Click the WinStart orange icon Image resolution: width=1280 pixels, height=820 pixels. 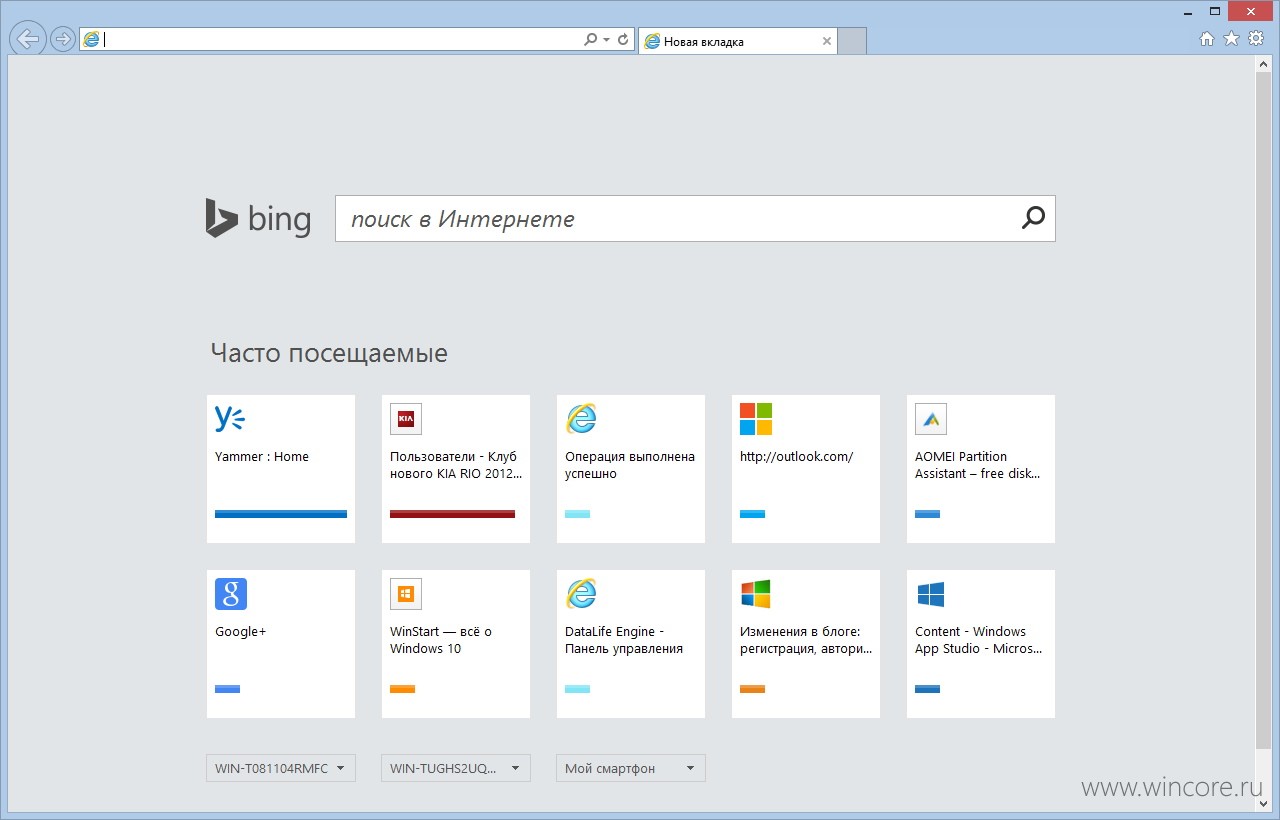coord(406,594)
